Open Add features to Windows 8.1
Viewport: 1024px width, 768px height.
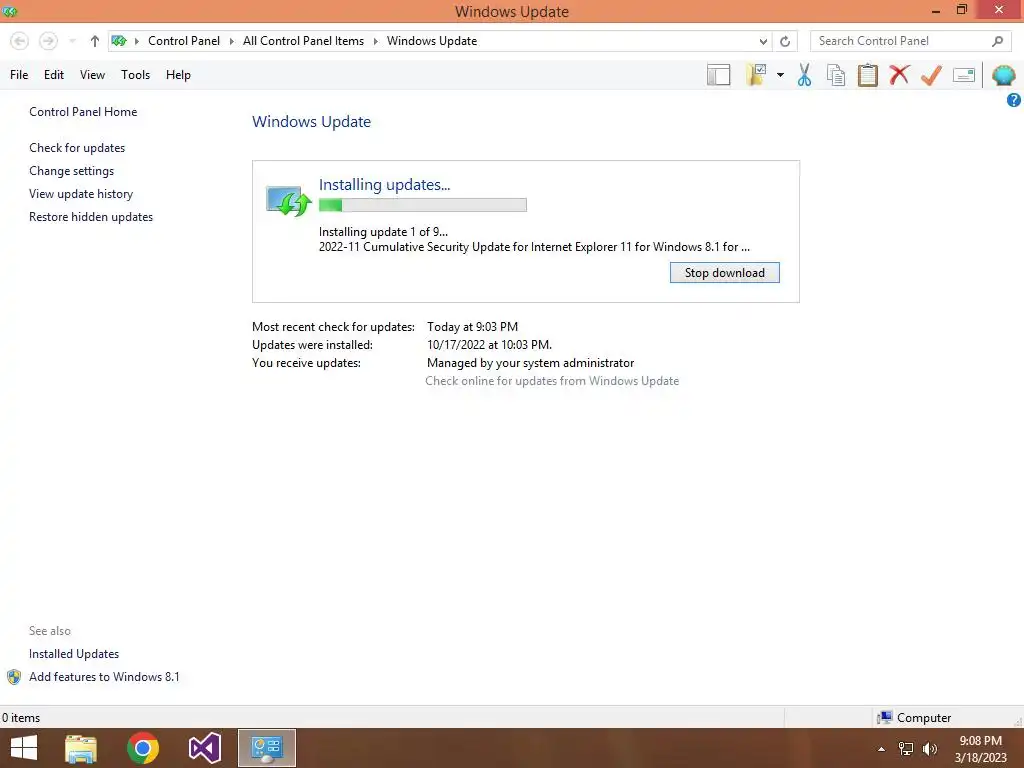104,677
